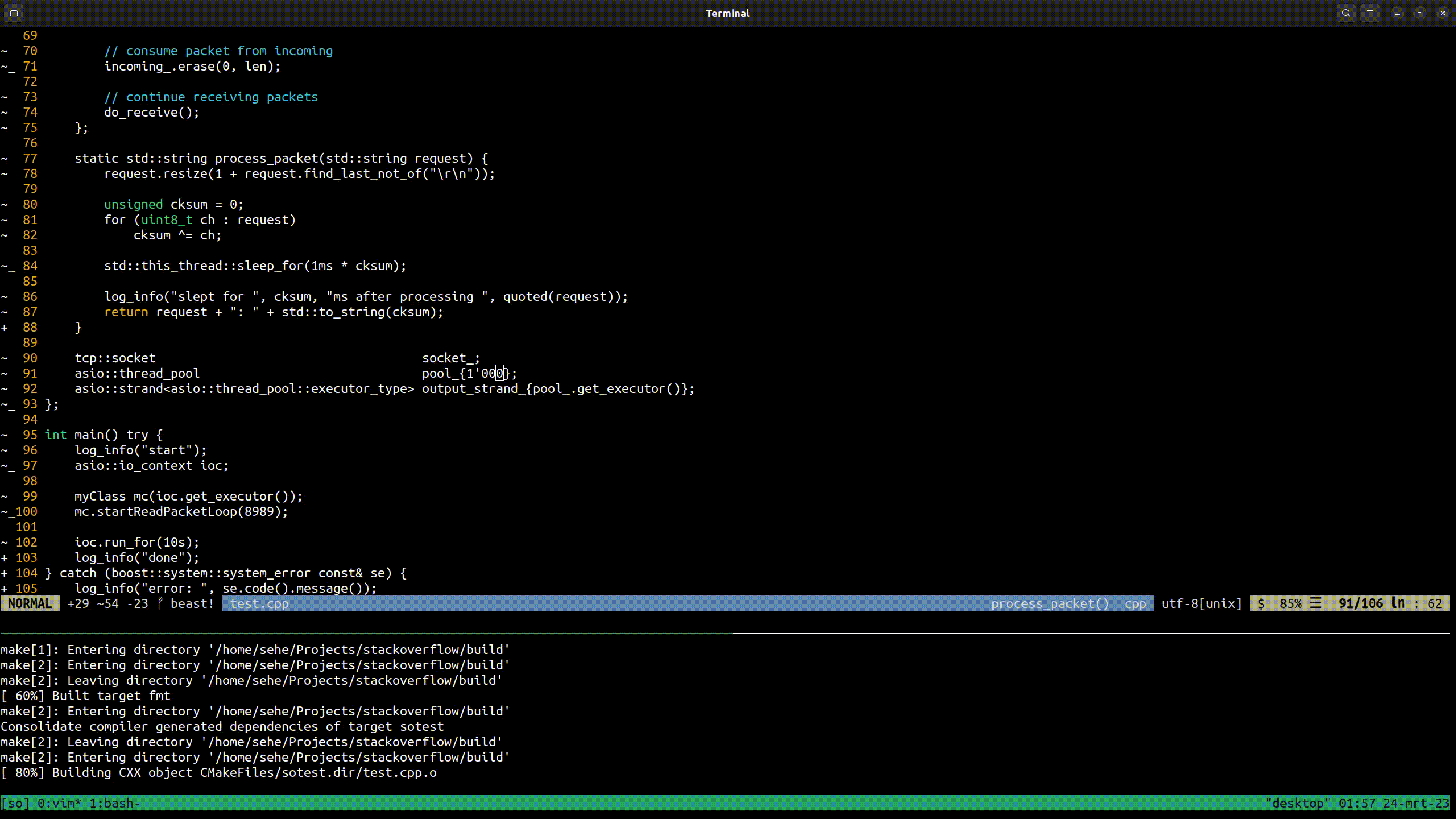Screen dimensions: 1456x819
Task: Click the dollar sign icon in statusline
Action: pyautogui.click(x=1261, y=603)
